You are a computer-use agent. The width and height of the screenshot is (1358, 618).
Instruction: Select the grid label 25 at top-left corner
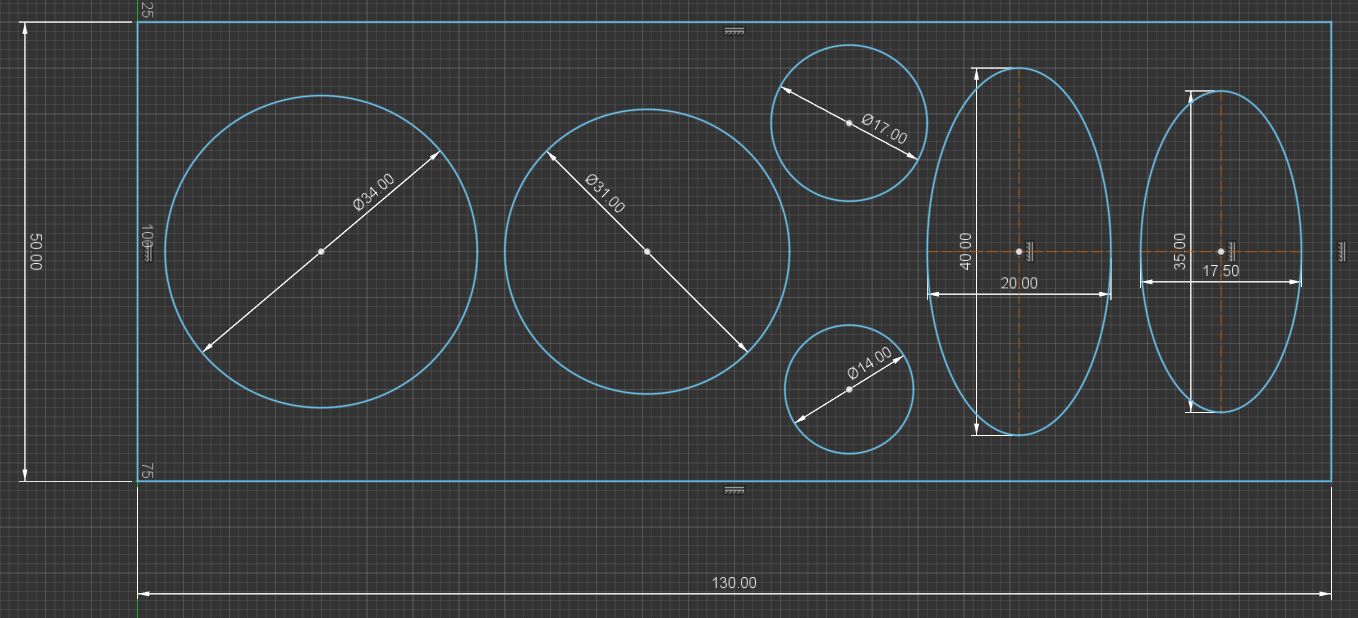pos(146,10)
